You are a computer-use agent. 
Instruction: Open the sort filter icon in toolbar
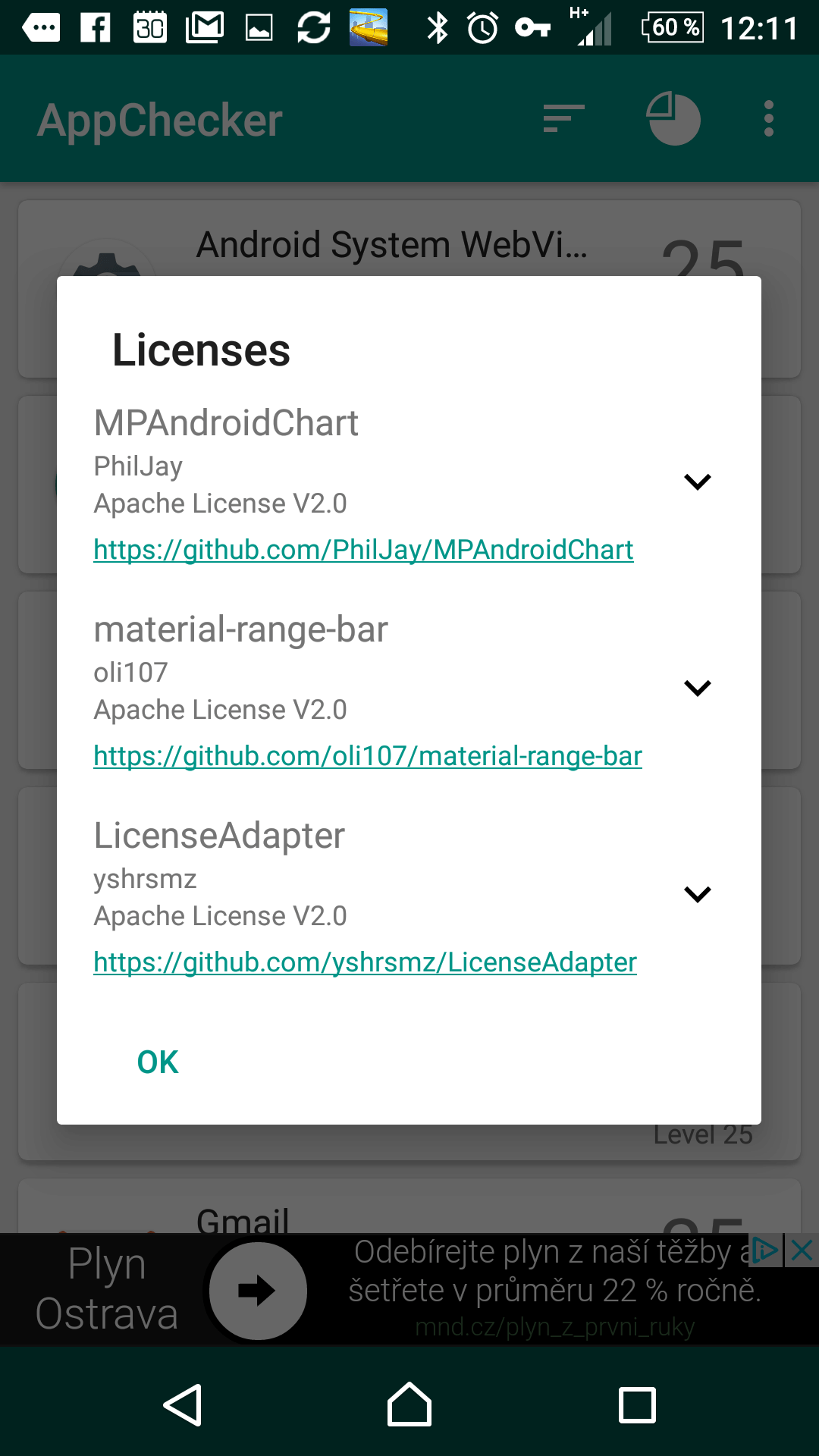(x=563, y=118)
